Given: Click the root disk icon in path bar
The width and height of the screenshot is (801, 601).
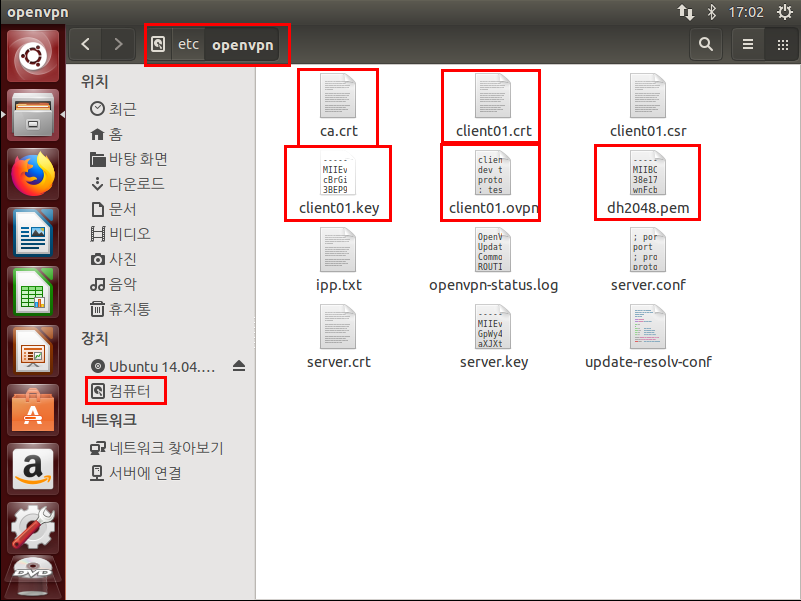Looking at the screenshot, I should [158, 44].
